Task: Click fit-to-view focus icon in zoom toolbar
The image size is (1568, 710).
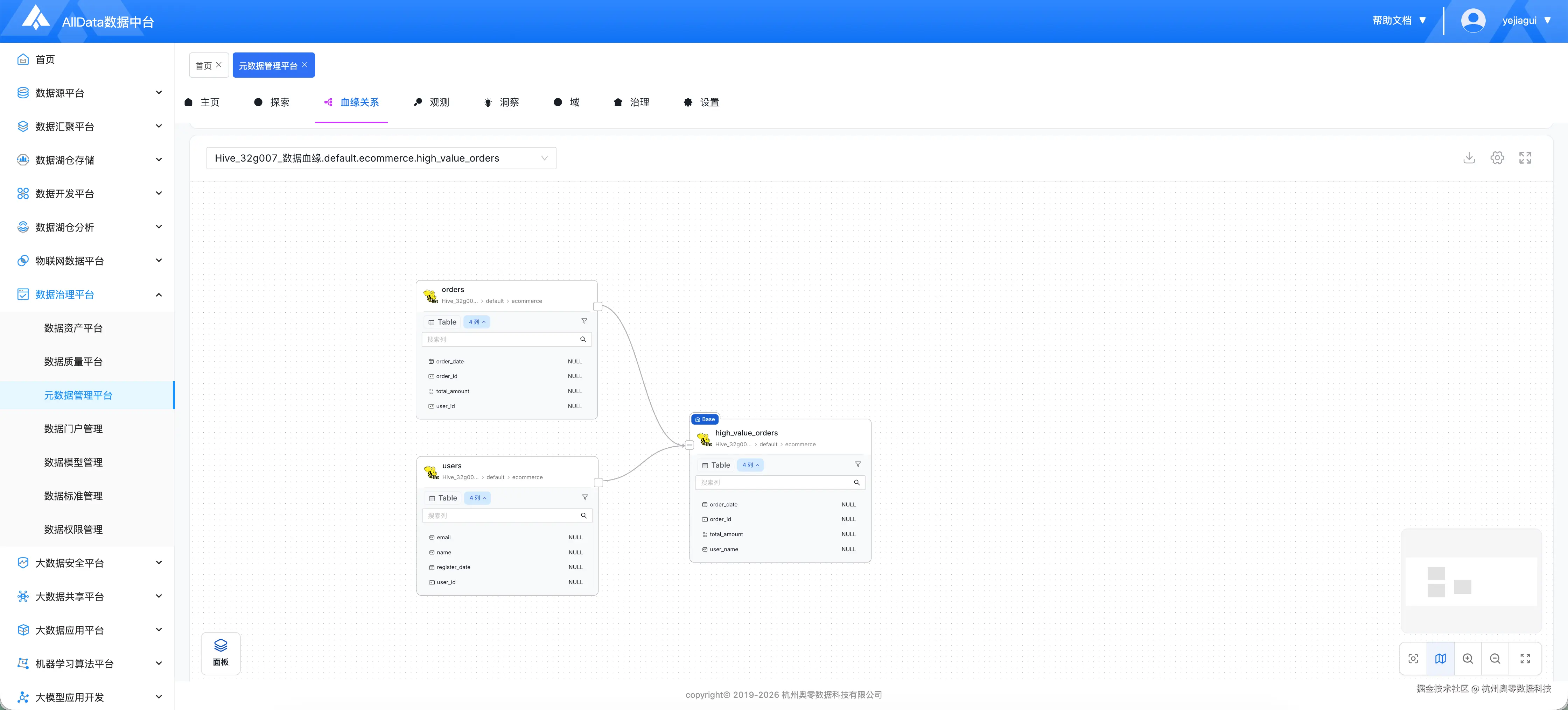Action: pyautogui.click(x=1413, y=658)
